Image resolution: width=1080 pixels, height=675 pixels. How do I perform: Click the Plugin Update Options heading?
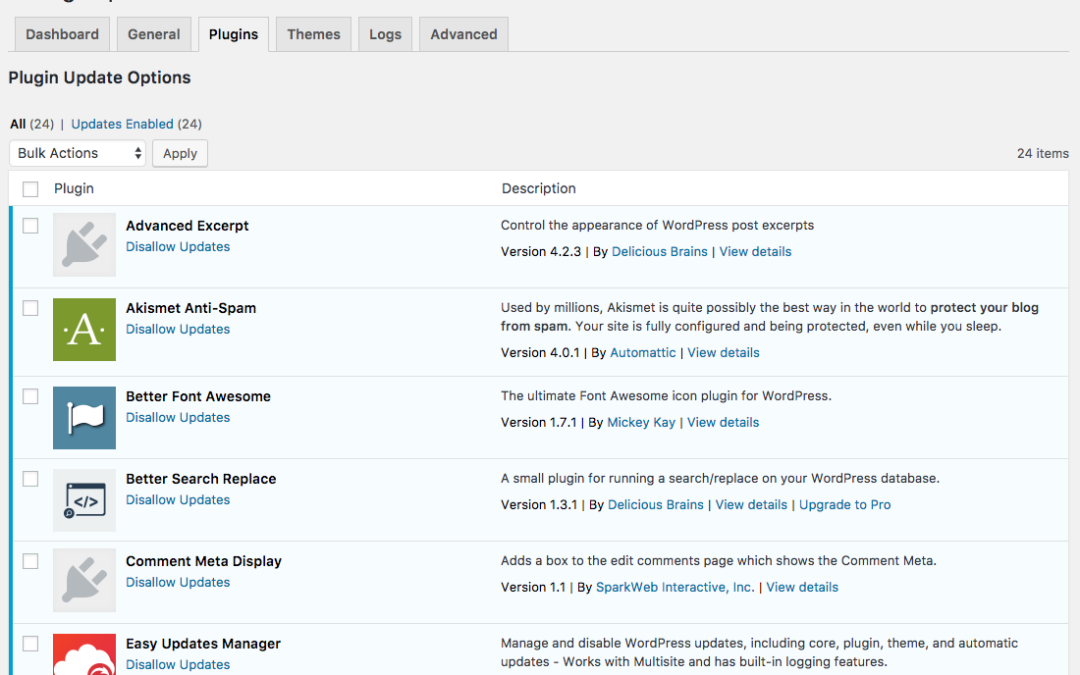point(99,78)
